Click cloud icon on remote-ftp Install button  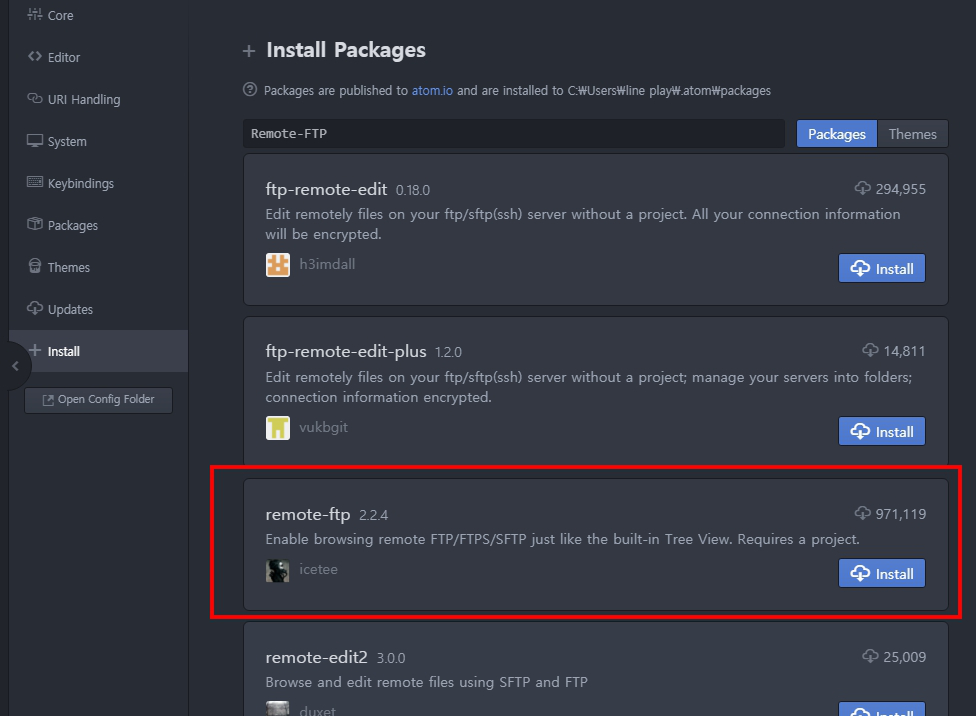click(860, 573)
